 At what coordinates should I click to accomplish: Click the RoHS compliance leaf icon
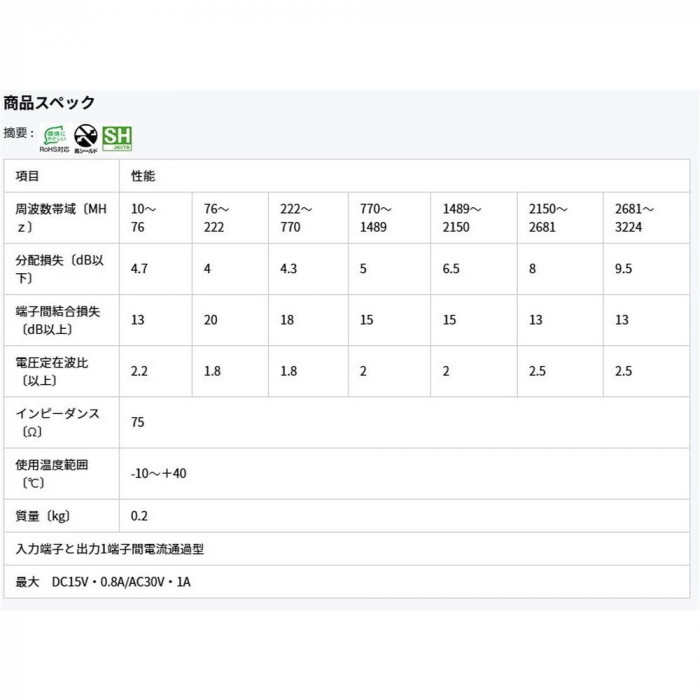[x=54, y=139]
